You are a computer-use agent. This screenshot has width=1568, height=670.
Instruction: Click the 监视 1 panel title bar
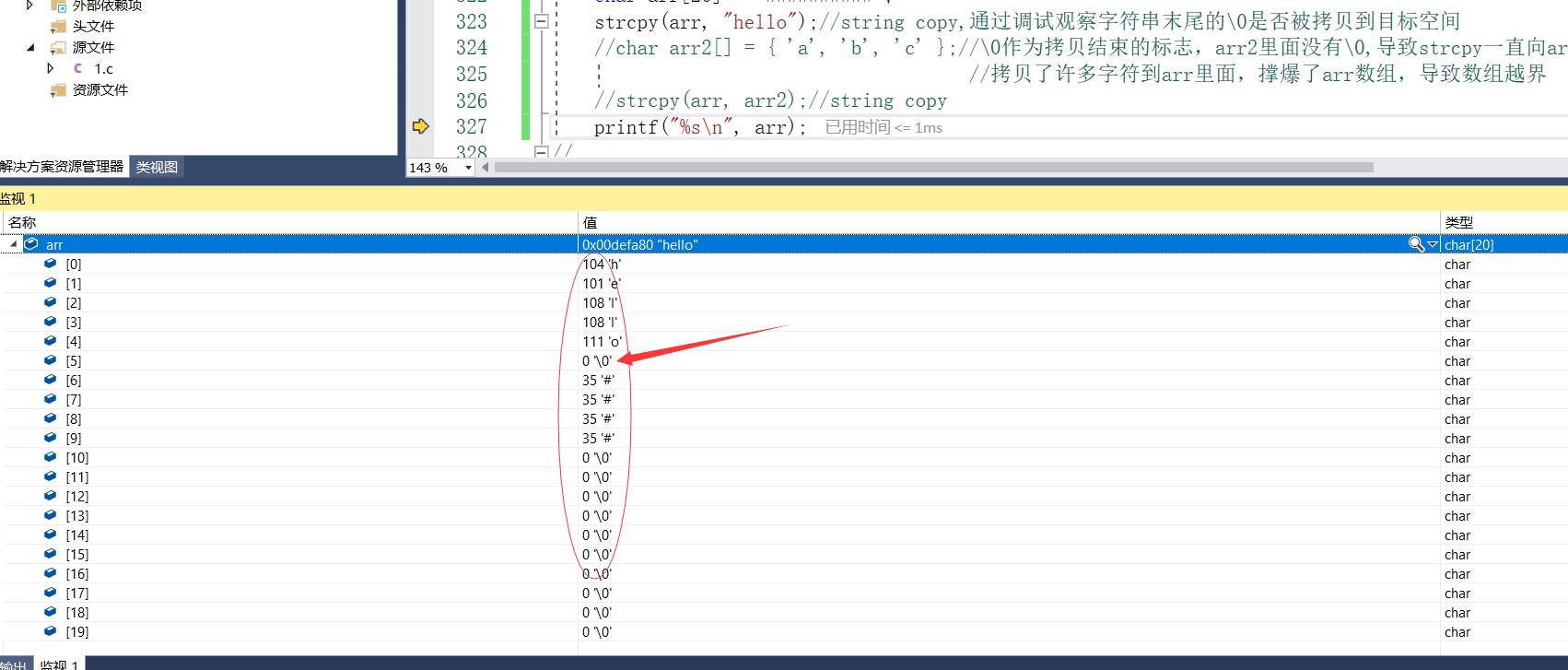pos(784,198)
